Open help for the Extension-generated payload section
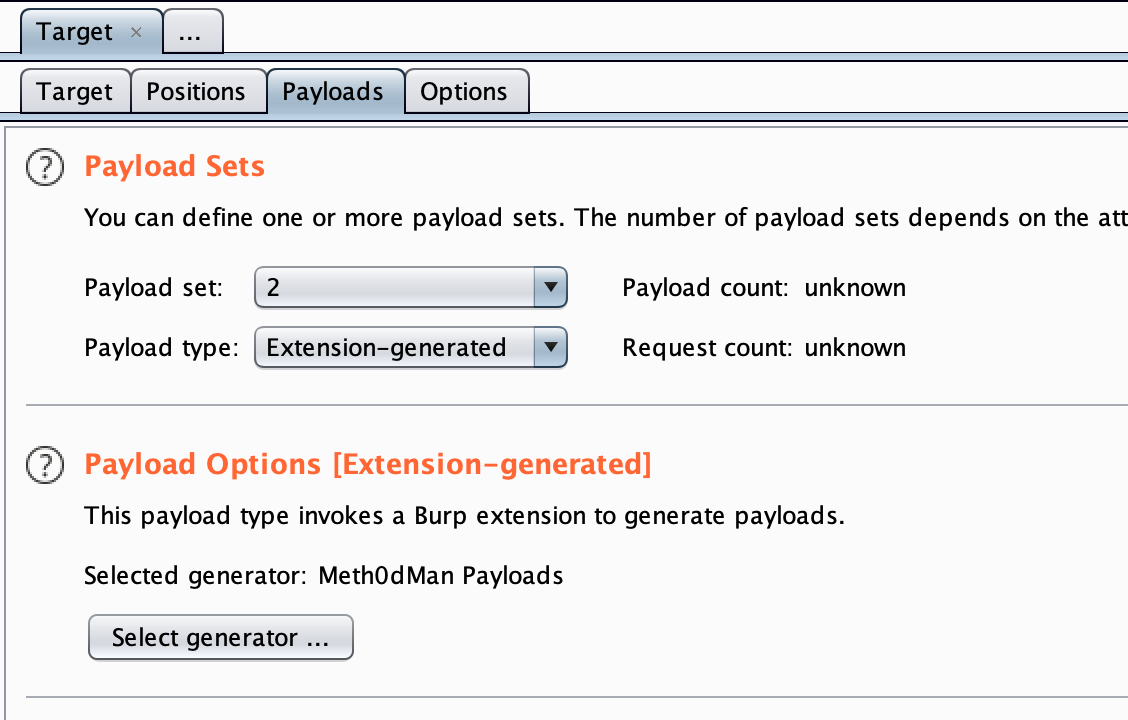The width and height of the screenshot is (1128, 720). (44, 465)
